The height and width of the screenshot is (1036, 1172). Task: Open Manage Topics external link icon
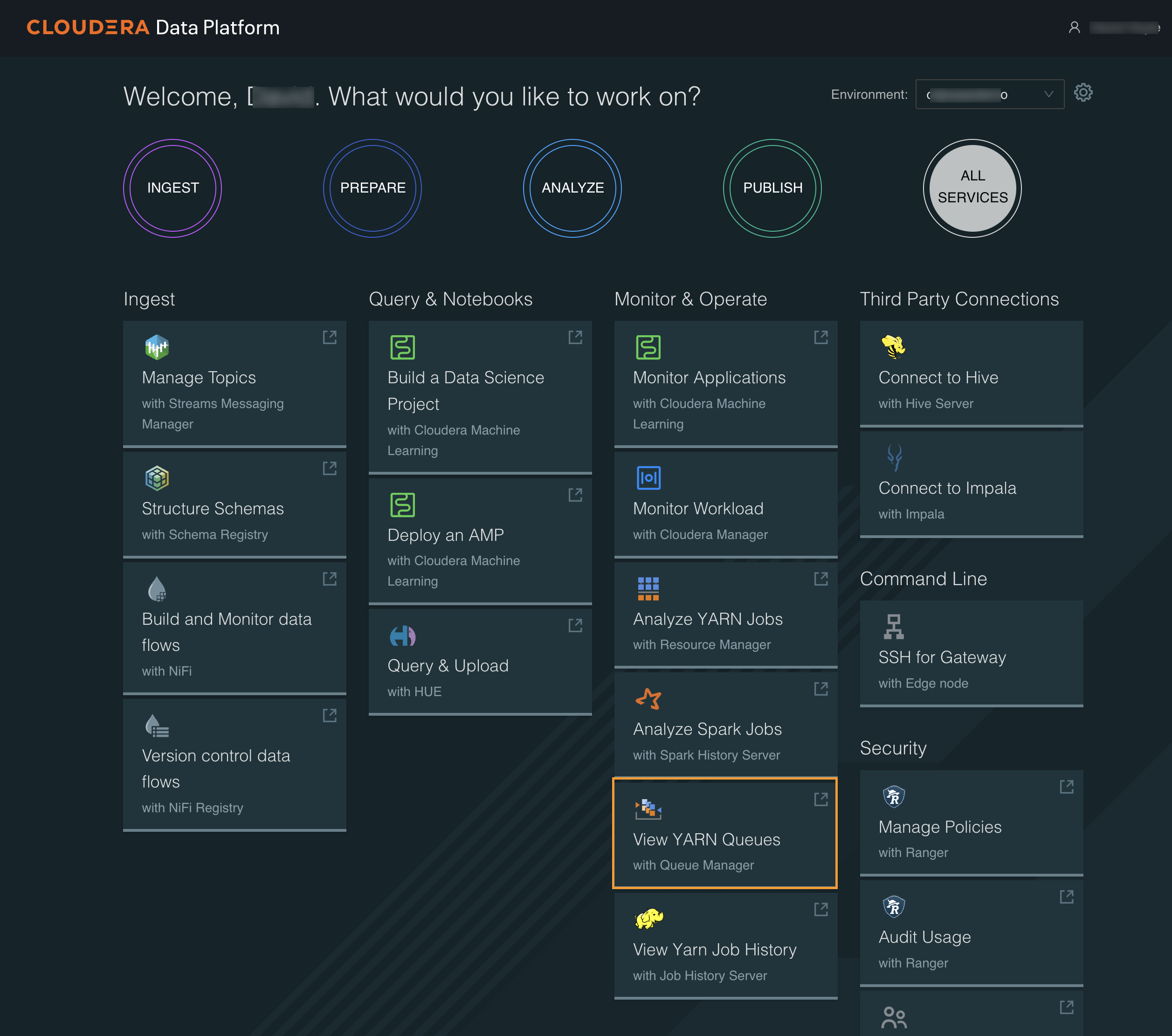tap(329, 337)
